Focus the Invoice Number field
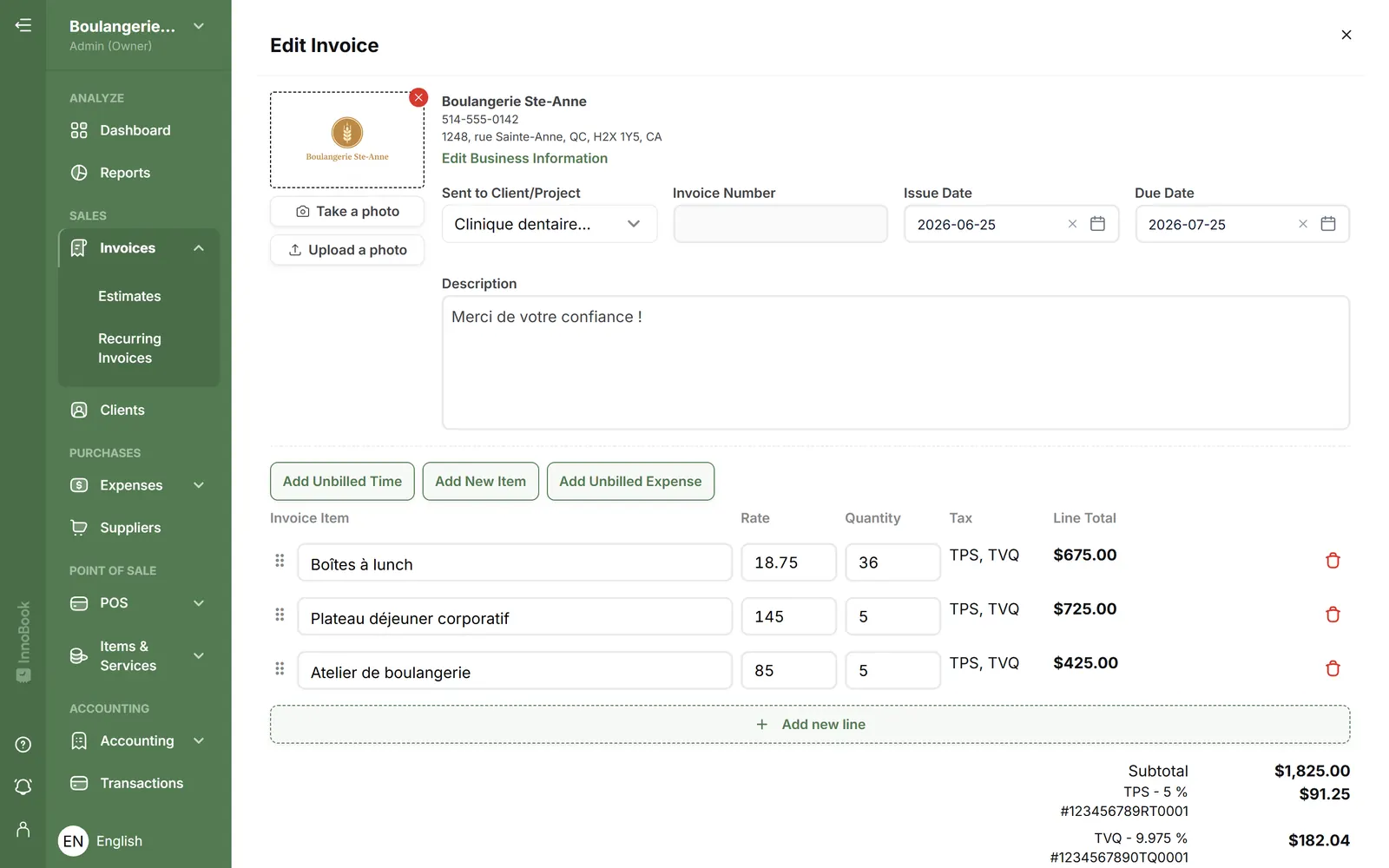 [780, 224]
